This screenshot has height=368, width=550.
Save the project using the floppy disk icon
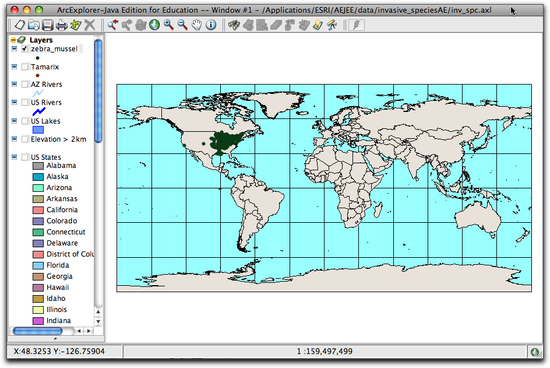click(47, 25)
